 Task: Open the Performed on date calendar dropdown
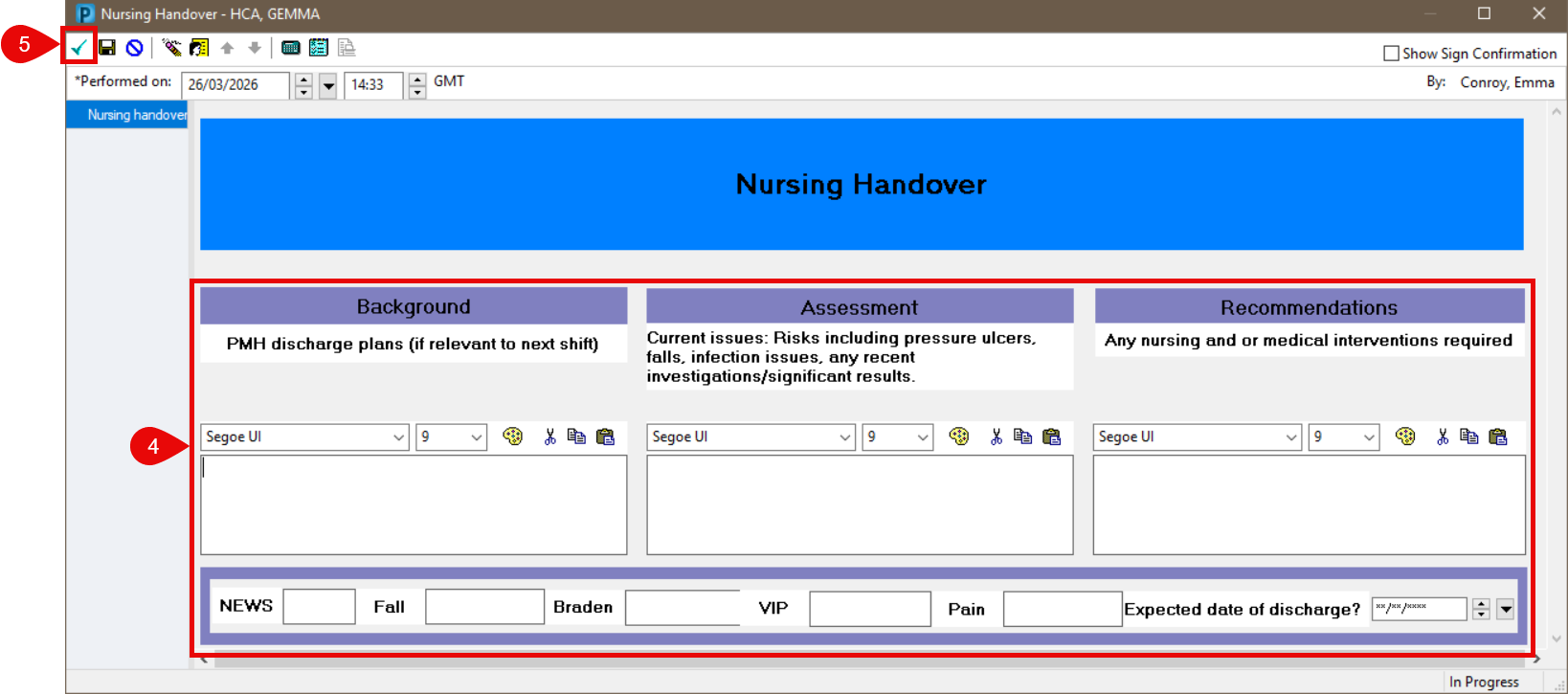tap(328, 85)
